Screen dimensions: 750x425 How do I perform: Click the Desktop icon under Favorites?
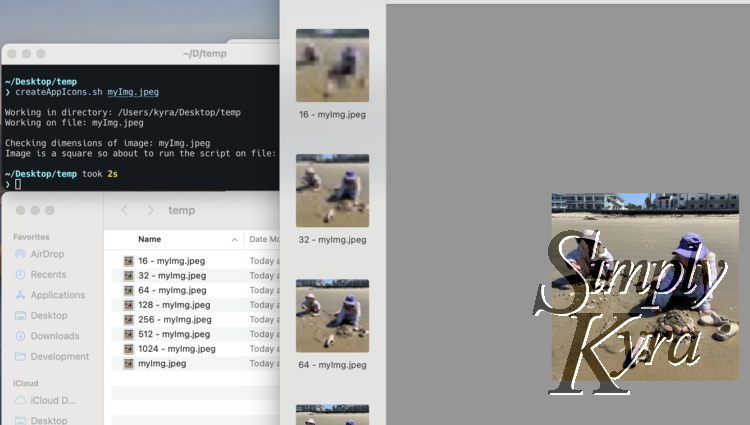pos(20,316)
